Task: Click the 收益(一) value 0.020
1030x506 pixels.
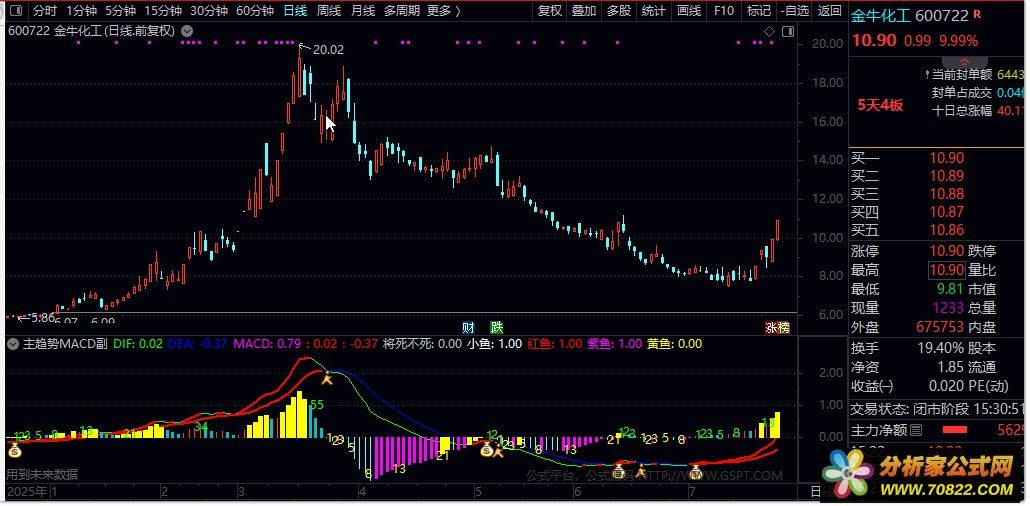Action: click(947, 386)
